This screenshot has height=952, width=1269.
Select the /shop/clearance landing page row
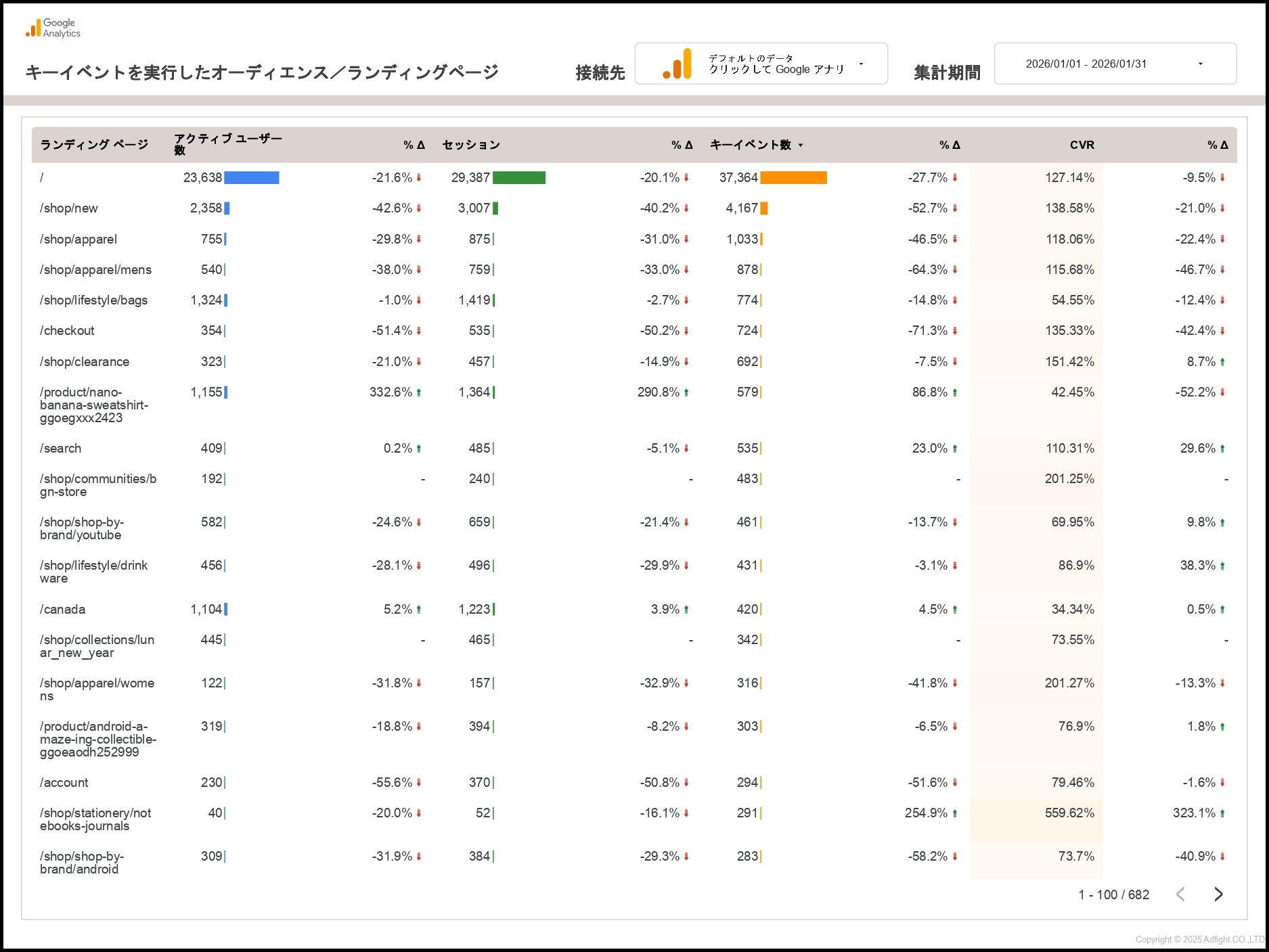85,362
